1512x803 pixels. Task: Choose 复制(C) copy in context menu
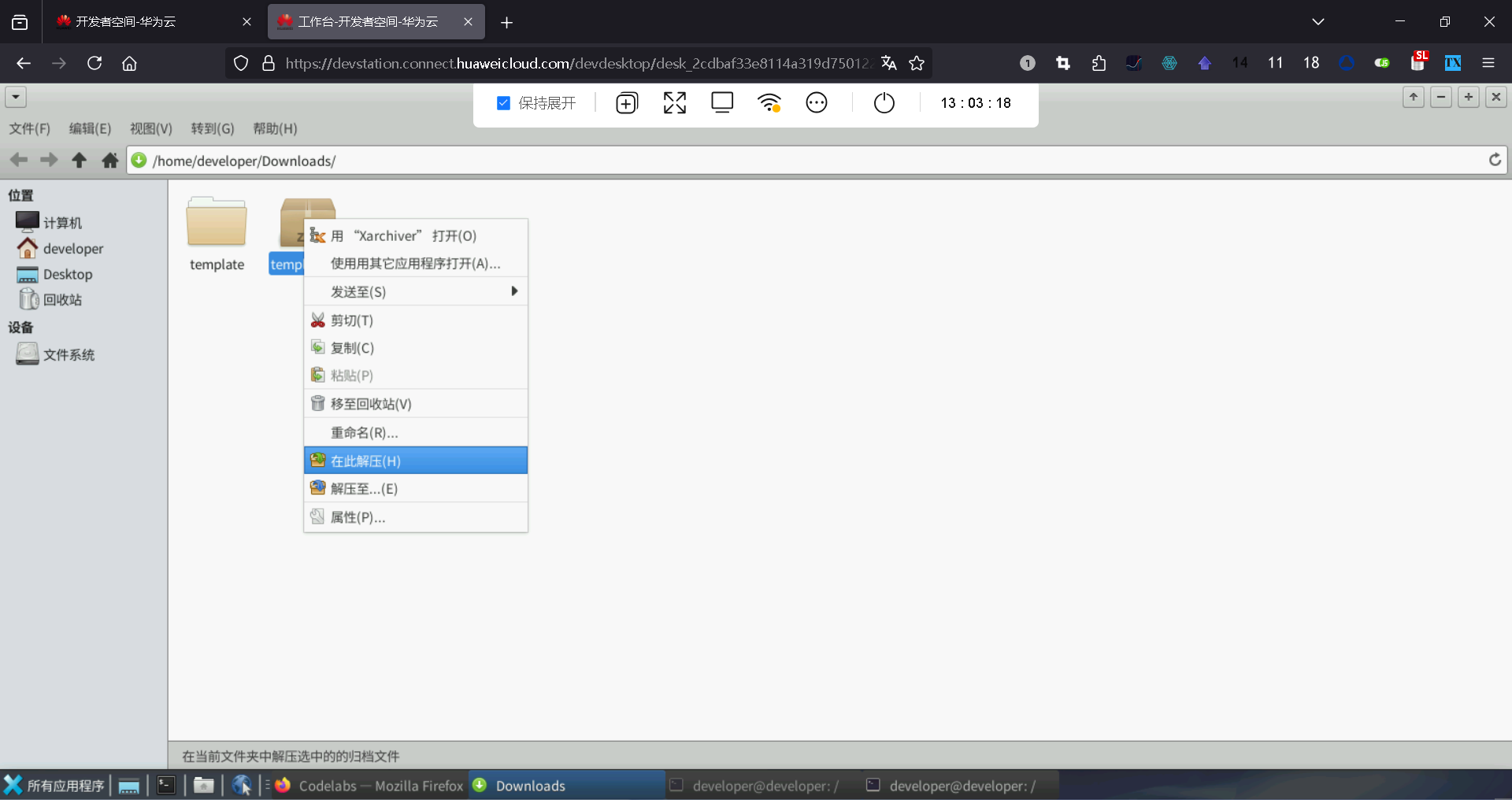416,347
